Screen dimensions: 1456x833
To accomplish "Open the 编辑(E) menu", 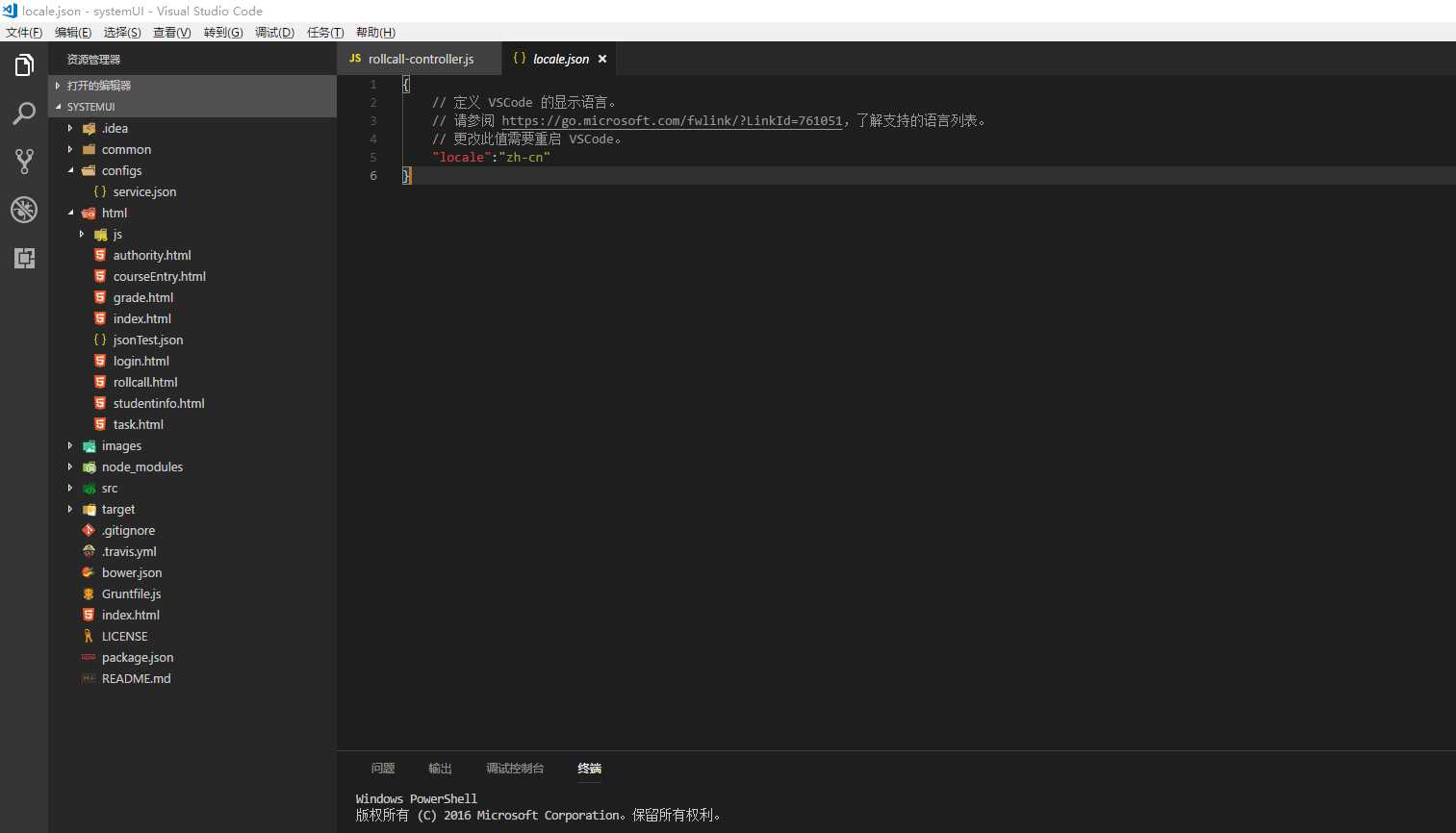I will click(x=73, y=32).
